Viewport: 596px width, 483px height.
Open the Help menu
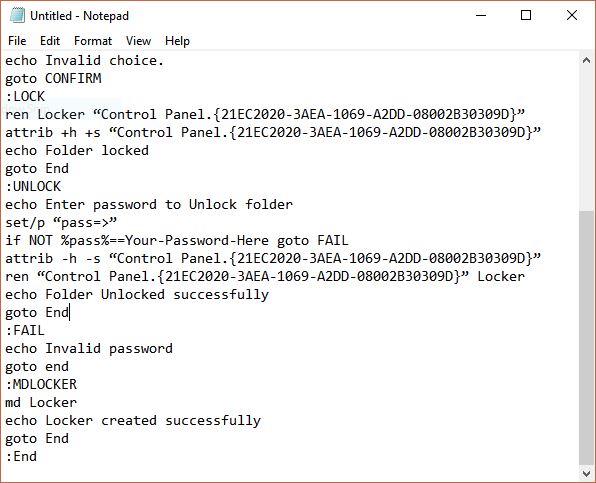point(177,41)
